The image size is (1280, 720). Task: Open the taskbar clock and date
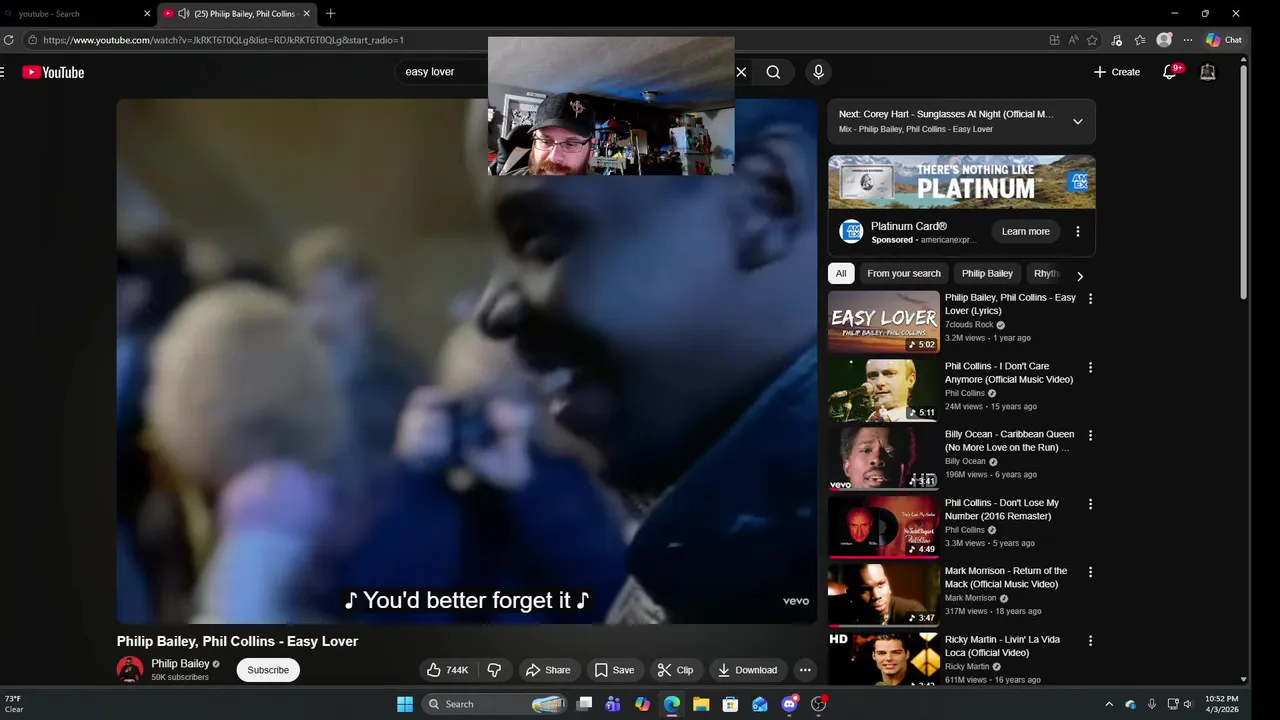coord(1221,704)
